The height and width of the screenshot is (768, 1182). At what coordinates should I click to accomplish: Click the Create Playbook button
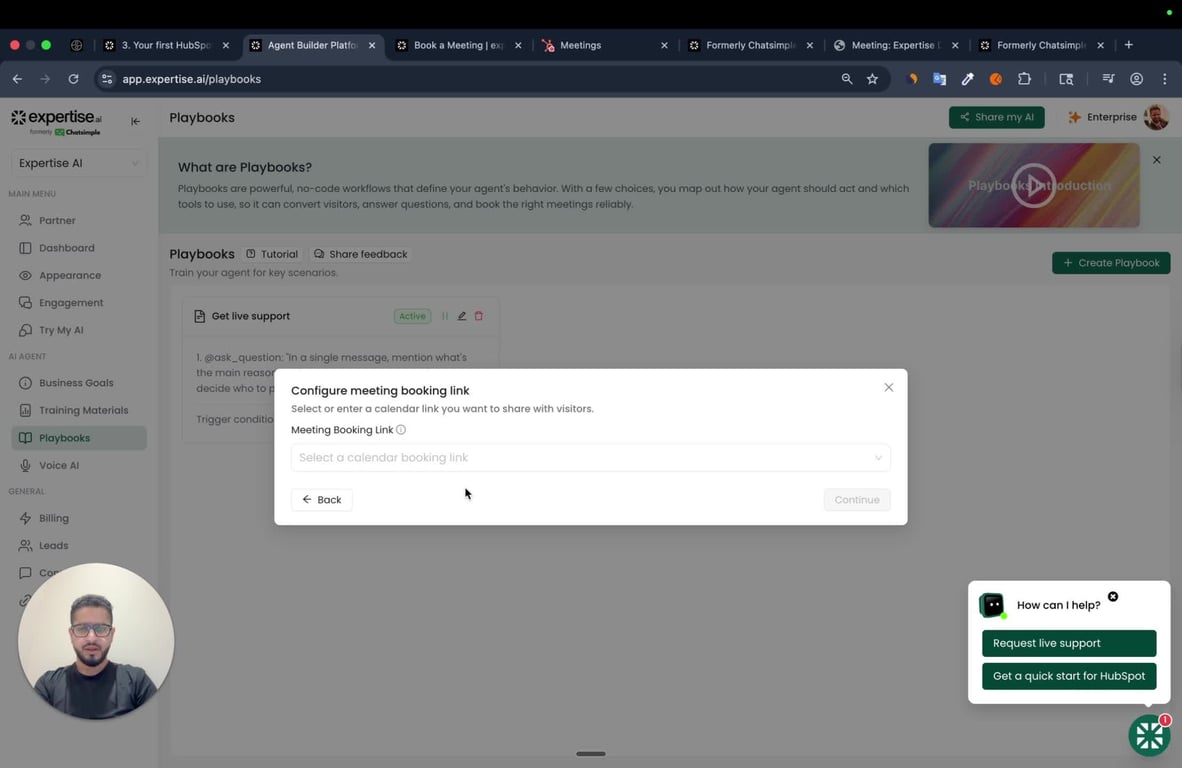1110,263
